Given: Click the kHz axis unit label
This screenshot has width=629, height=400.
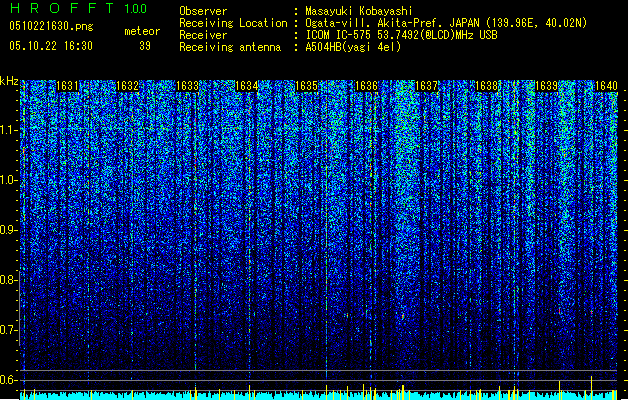Looking at the screenshot, I should [x=9, y=81].
